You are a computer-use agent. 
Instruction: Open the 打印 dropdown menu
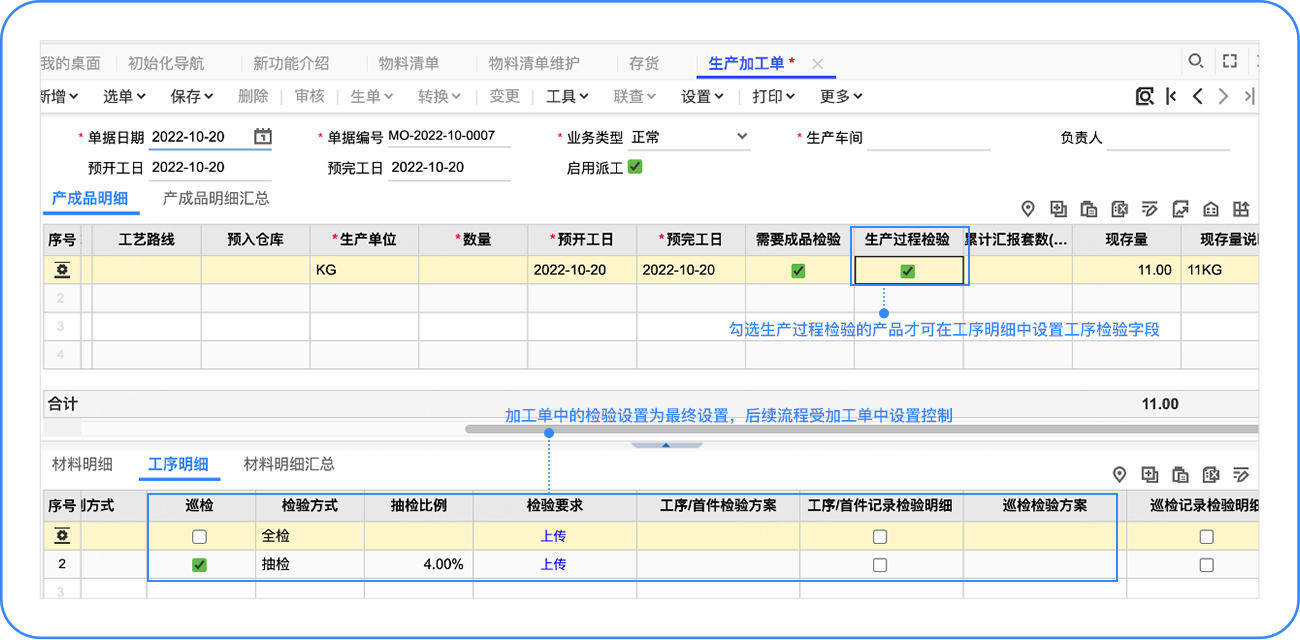773,96
